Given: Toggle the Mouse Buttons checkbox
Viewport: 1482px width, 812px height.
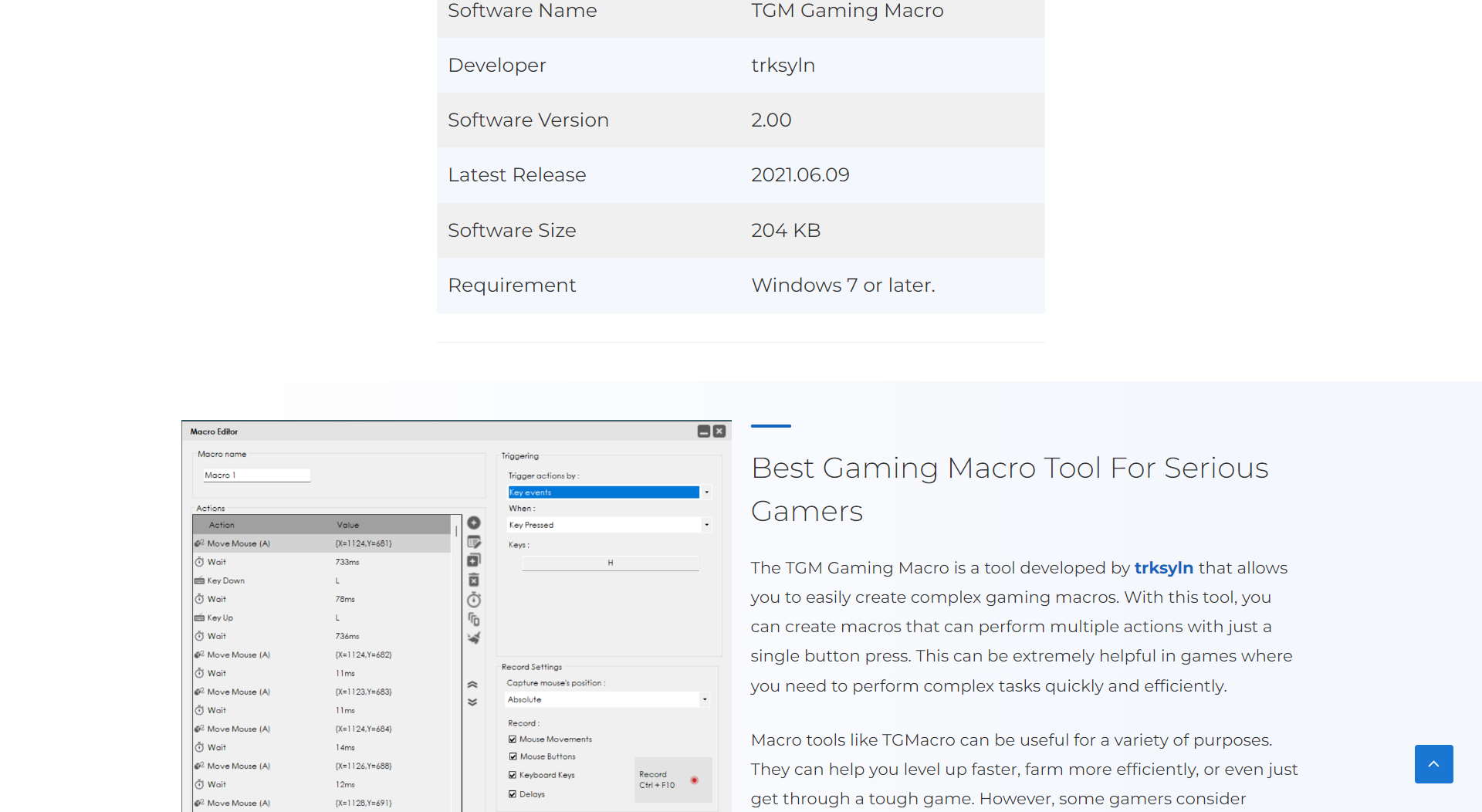Looking at the screenshot, I should [x=513, y=756].
